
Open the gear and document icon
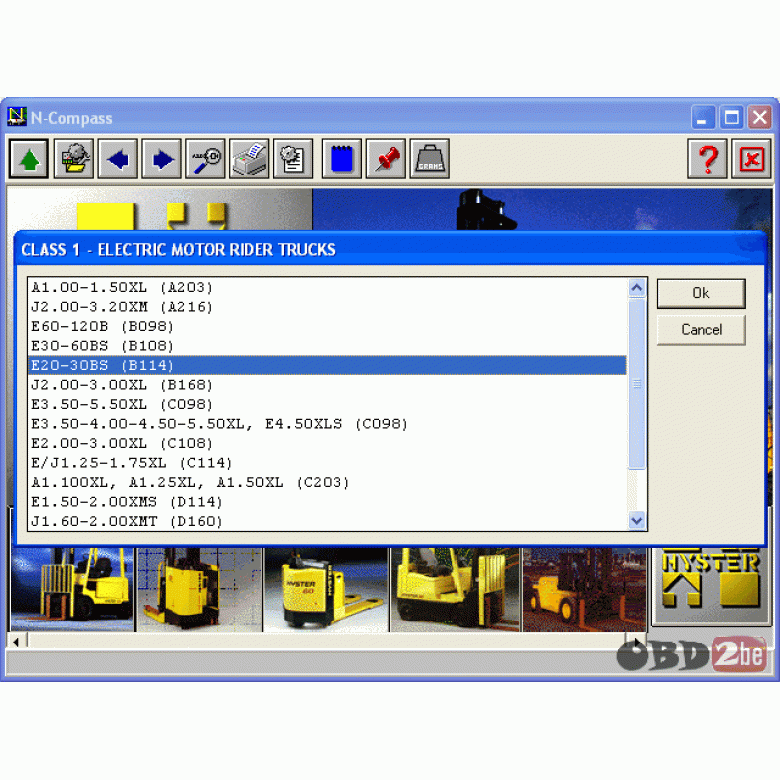pyautogui.click(x=293, y=159)
